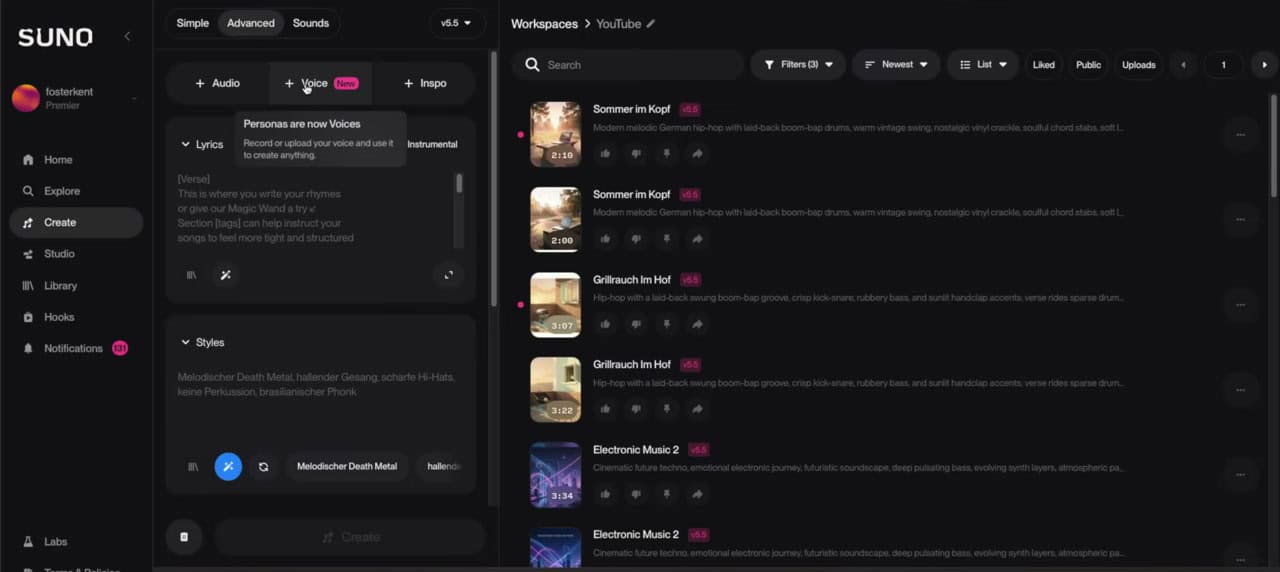Toggle the Public filter

[1088, 65]
